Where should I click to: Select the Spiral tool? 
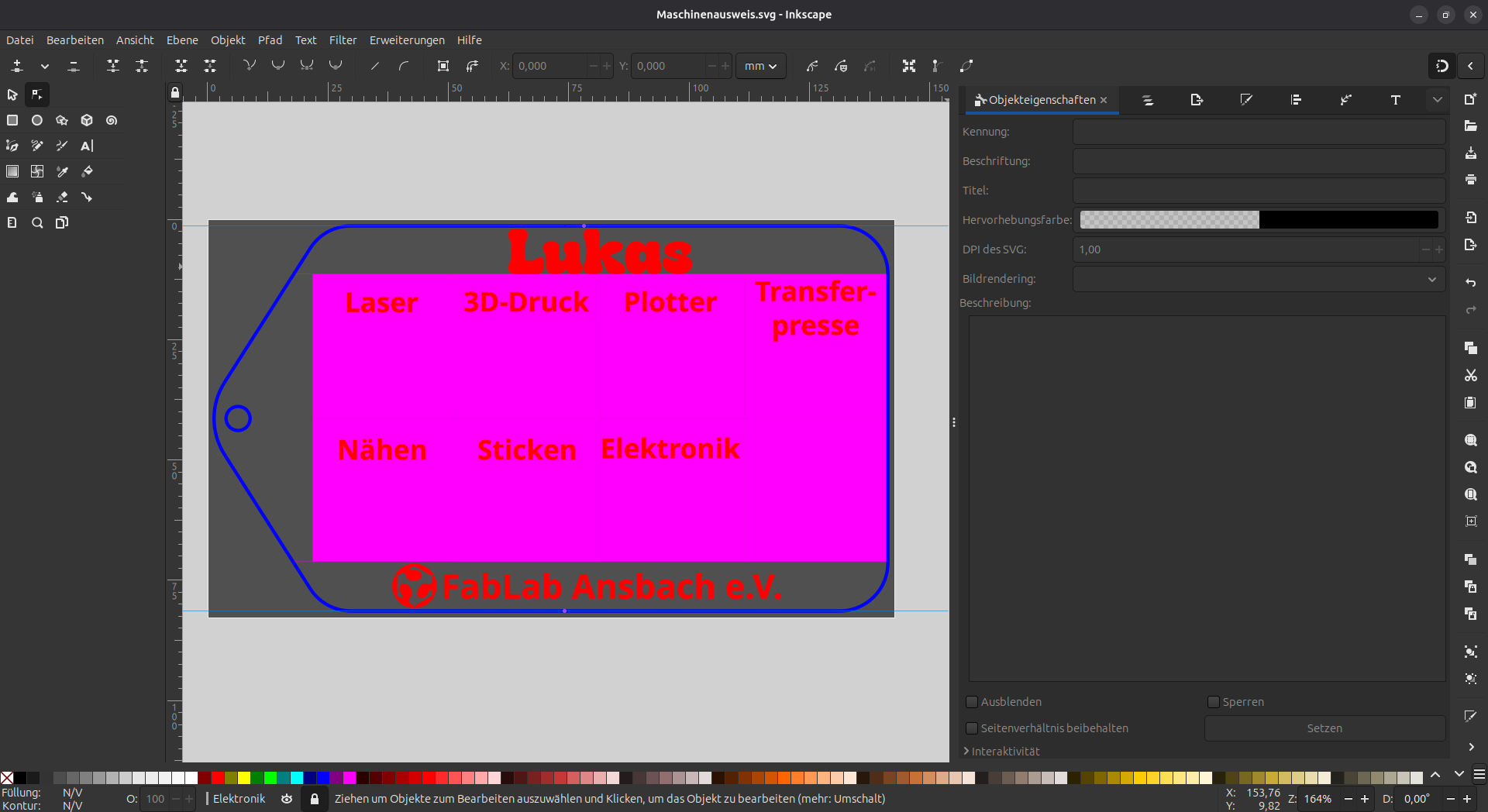tap(112, 121)
